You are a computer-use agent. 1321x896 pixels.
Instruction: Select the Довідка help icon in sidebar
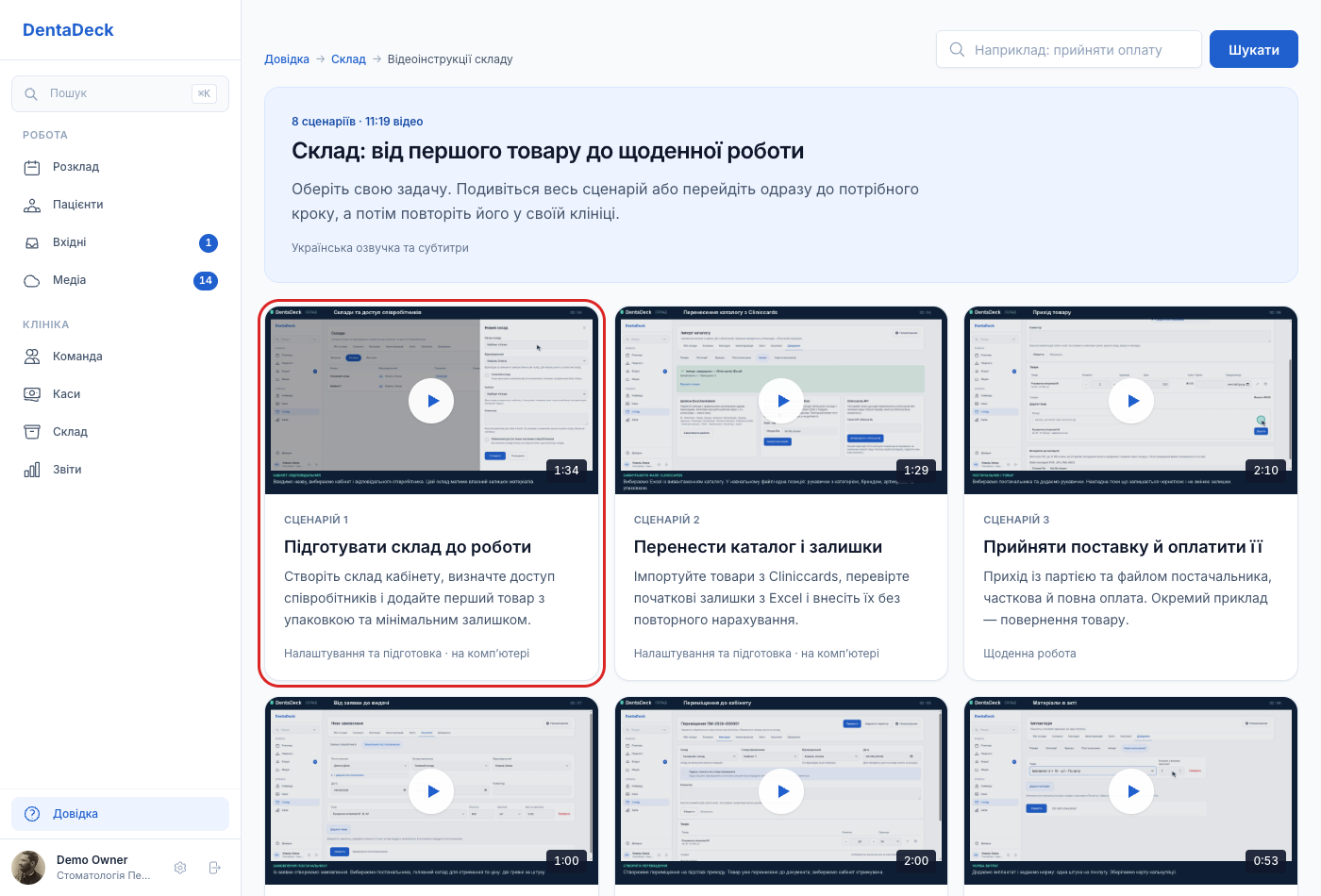coord(32,814)
